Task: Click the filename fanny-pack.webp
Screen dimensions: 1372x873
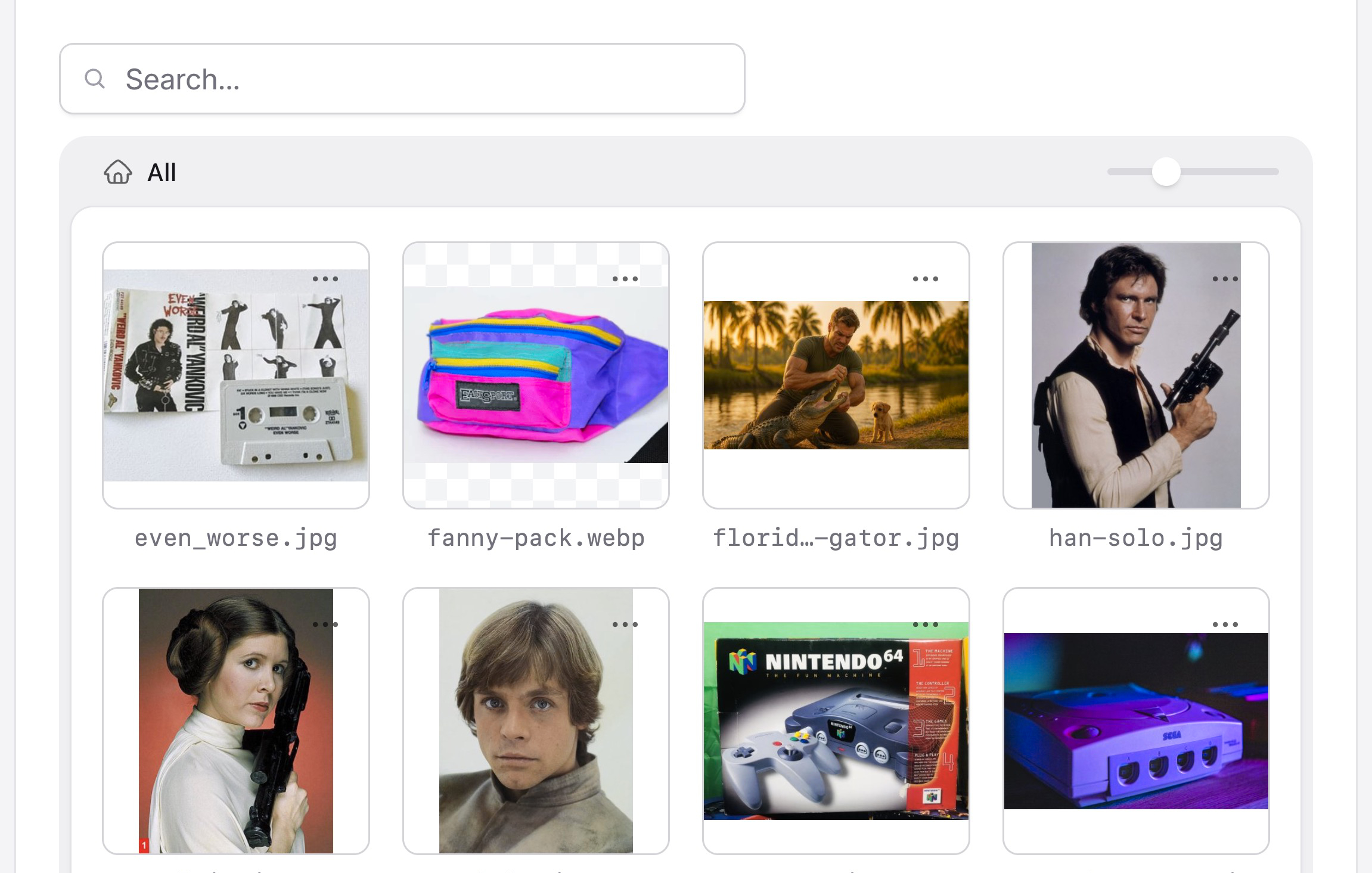Action: [x=535, y=538]
